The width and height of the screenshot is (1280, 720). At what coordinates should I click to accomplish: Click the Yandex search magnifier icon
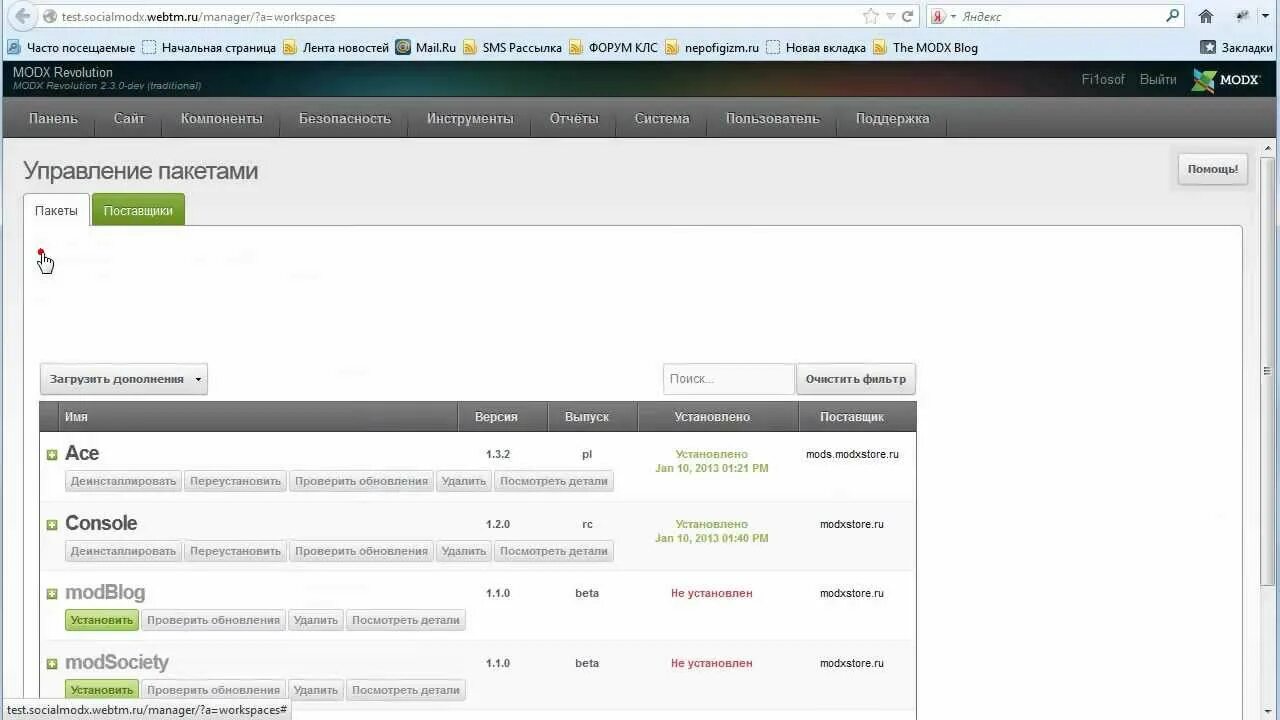[x=1173, y=16]
